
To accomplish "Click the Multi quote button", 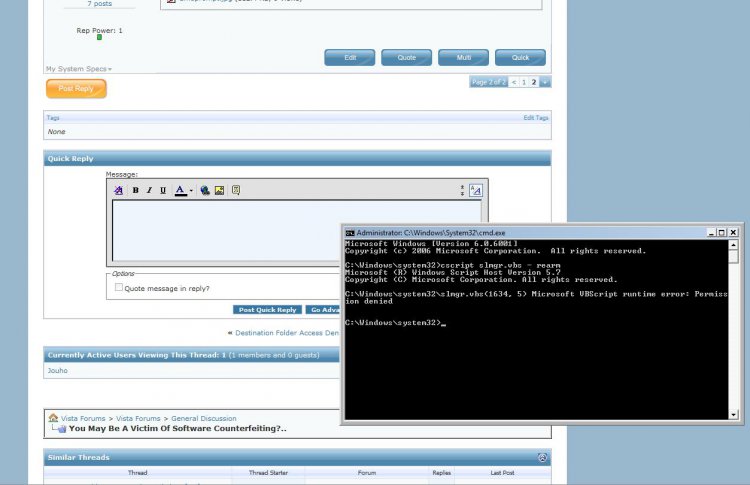I will tap(463, 57).
